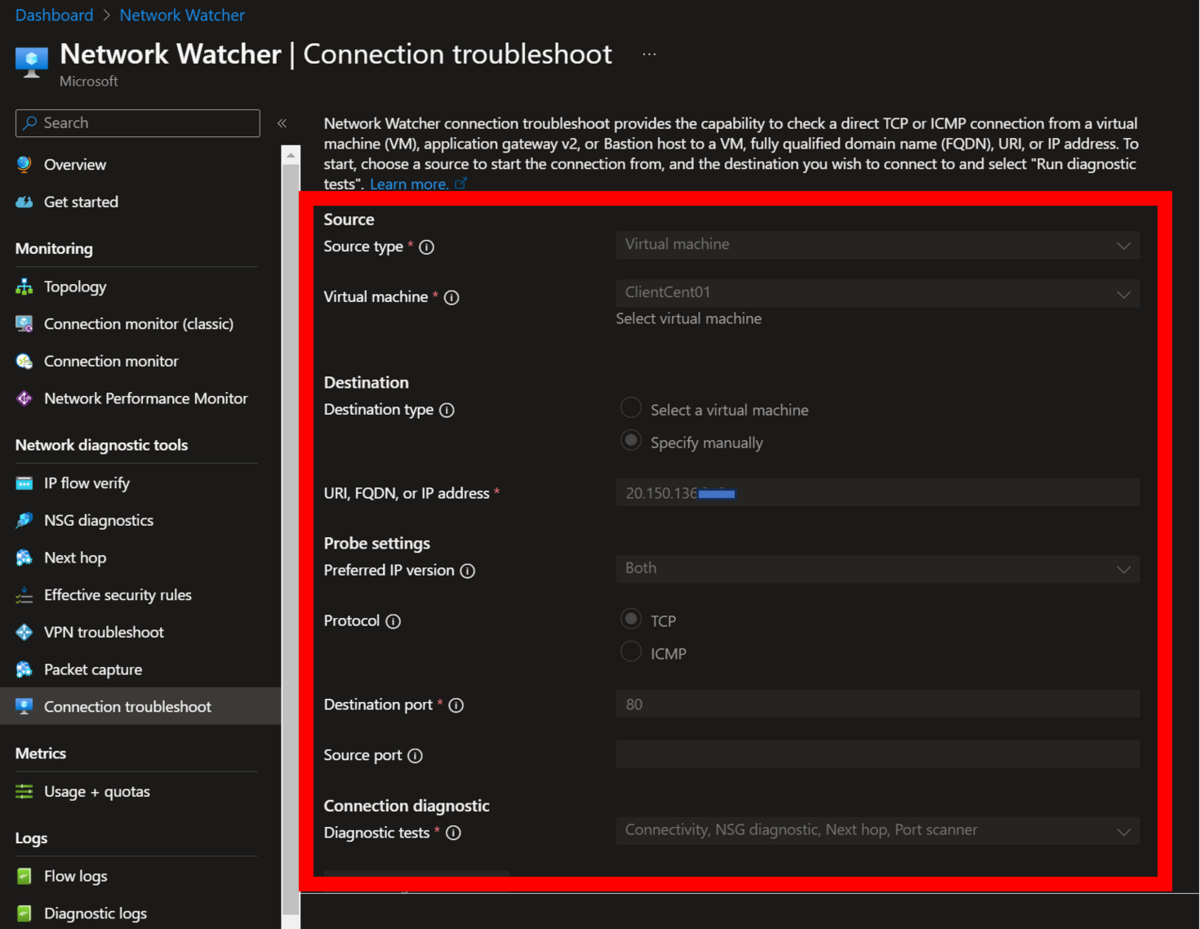Choose the Select a virtual machine radio
This screenshot has height=929, width=1200.
pyautogui.click(x=631, y=408)
